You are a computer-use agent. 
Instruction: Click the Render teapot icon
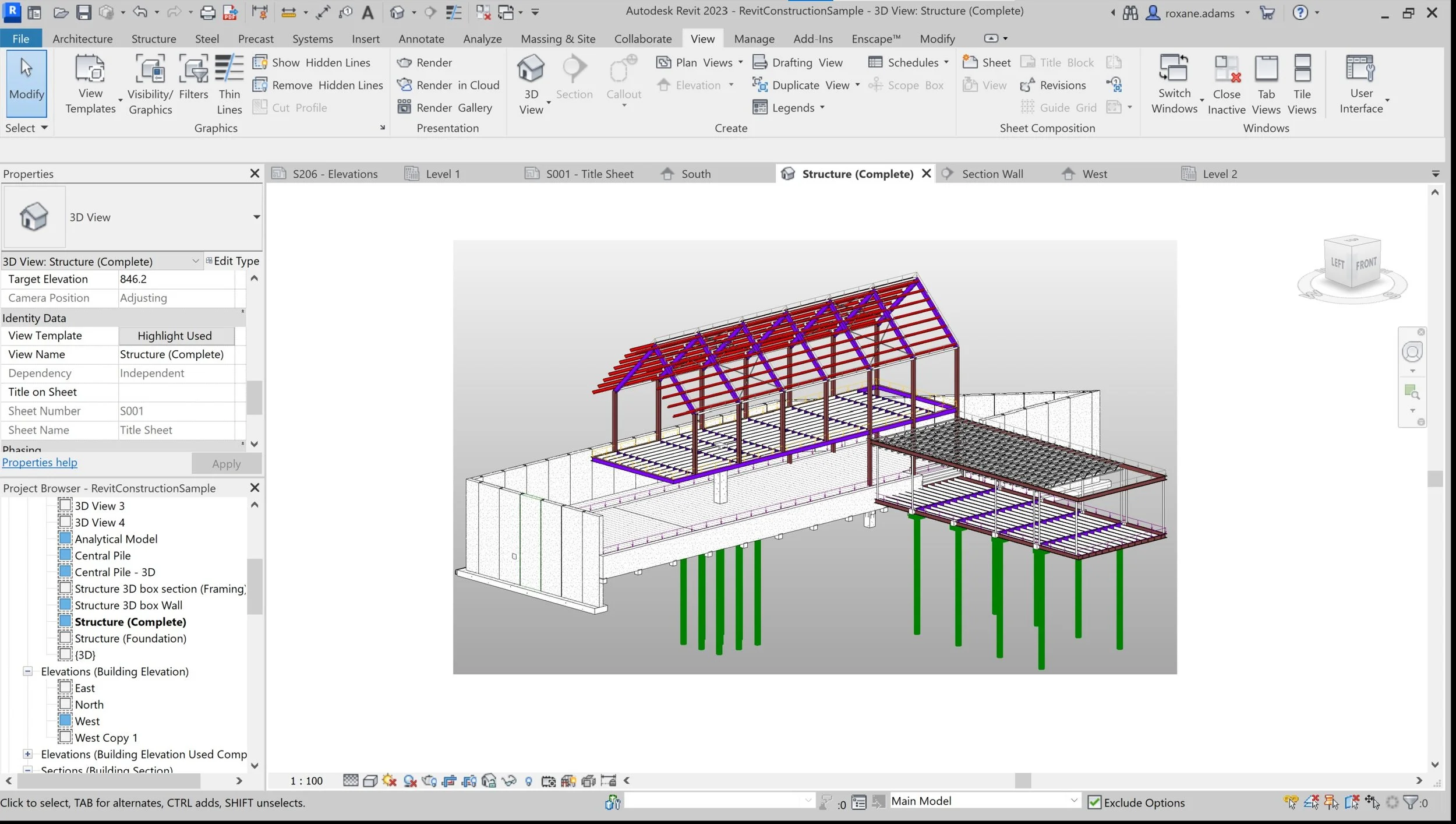point(404,62)
